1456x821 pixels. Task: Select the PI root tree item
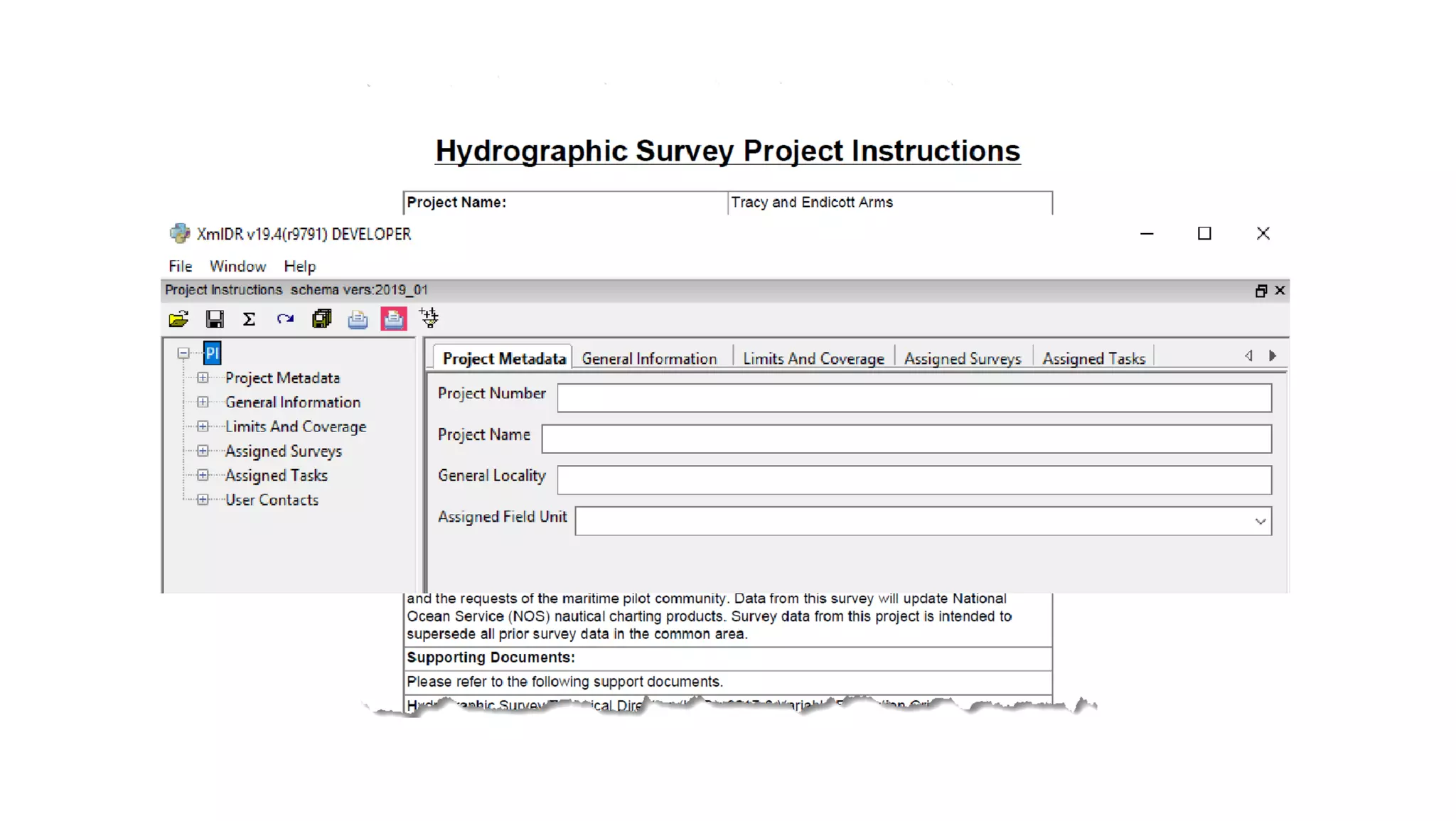click(x=212, y=353)
